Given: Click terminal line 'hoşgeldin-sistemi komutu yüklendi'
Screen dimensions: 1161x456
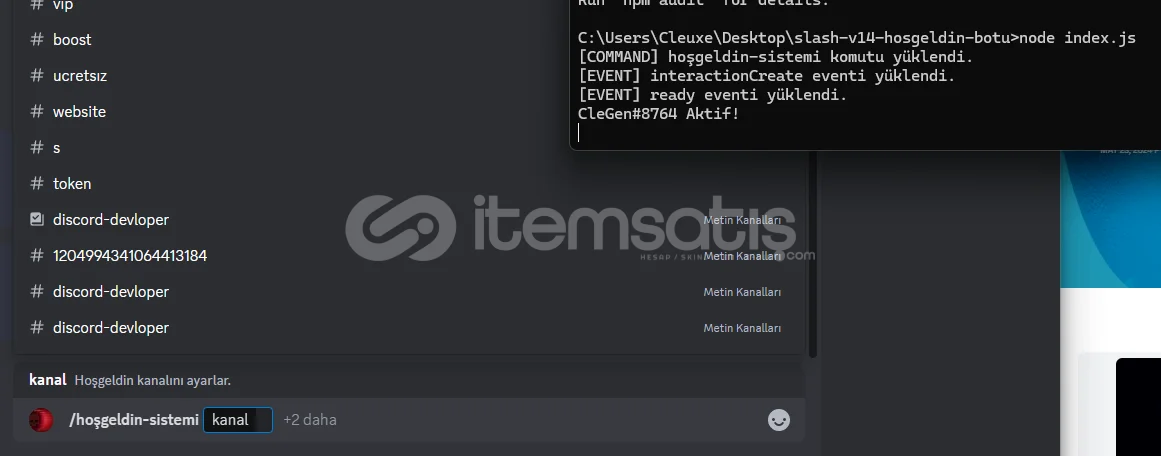Looking at the screenshot, I should [x=775, y=57].
